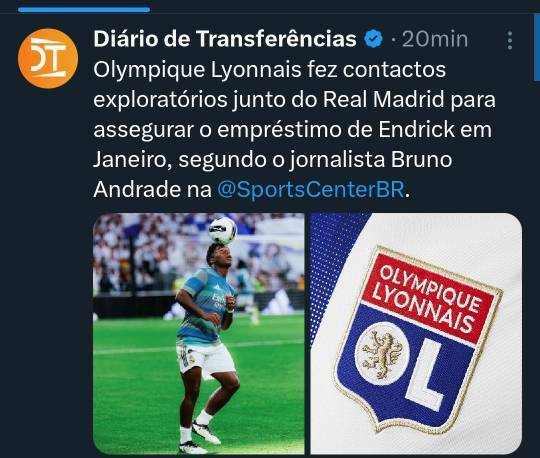This screenshot has width=540, height=458.
Task: Open the Endrick ball-juggling photo
Action: click(x=199, y=333)
